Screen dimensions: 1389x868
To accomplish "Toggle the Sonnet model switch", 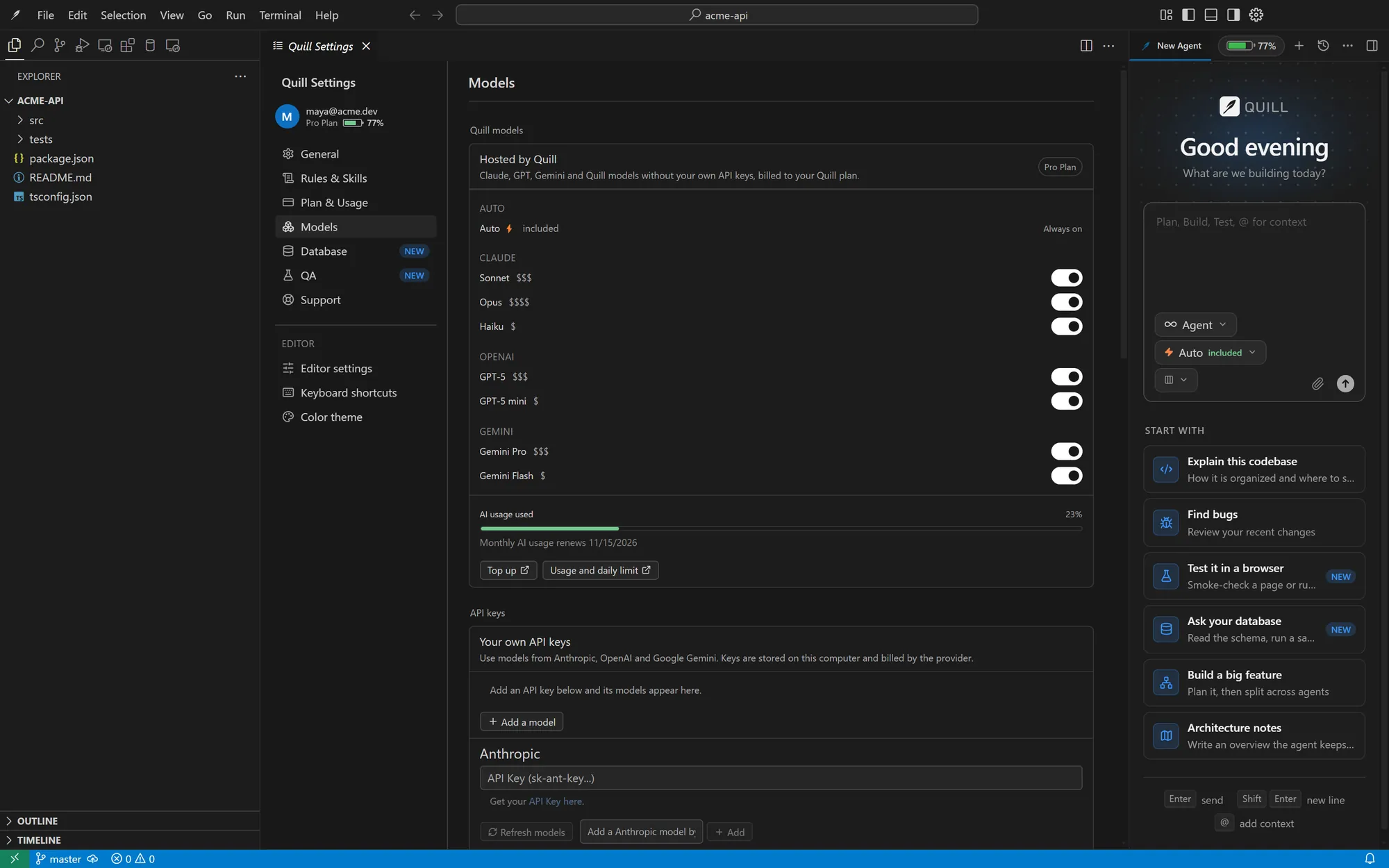I will 1066,278.
